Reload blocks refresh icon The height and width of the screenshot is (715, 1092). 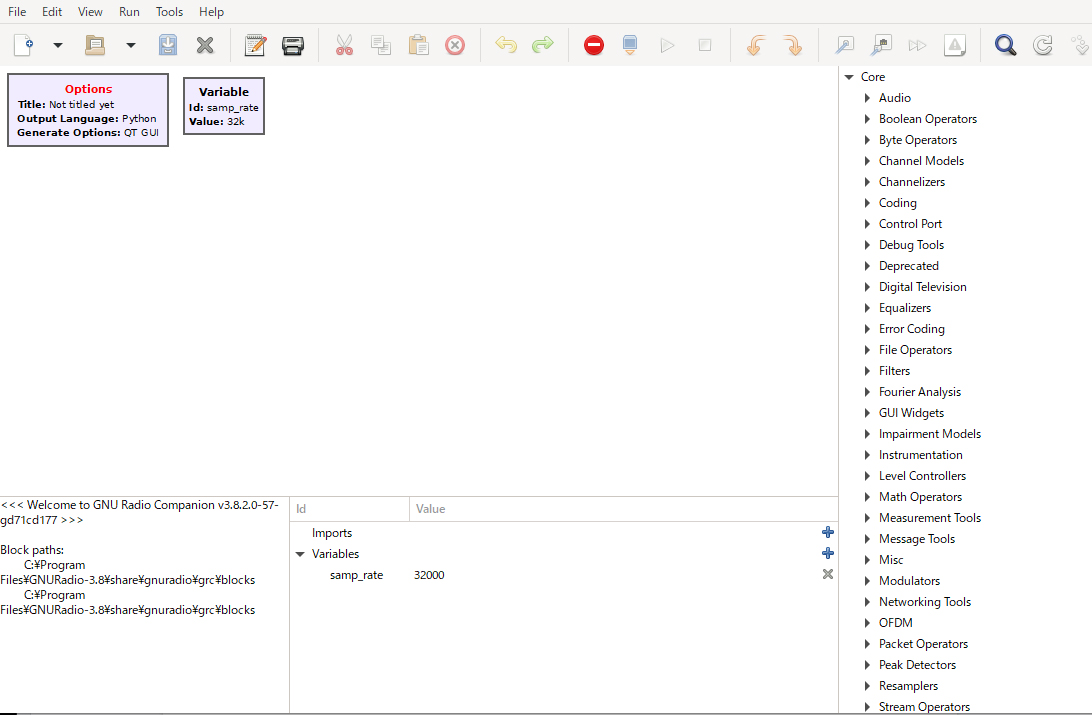coord(1043,45)
